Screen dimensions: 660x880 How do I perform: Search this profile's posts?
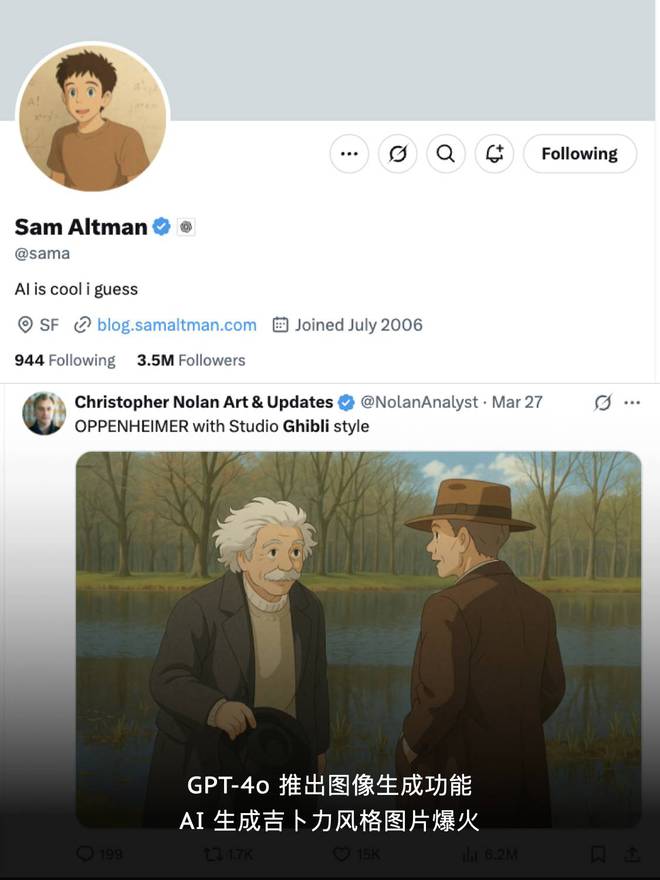coord(446,154)
